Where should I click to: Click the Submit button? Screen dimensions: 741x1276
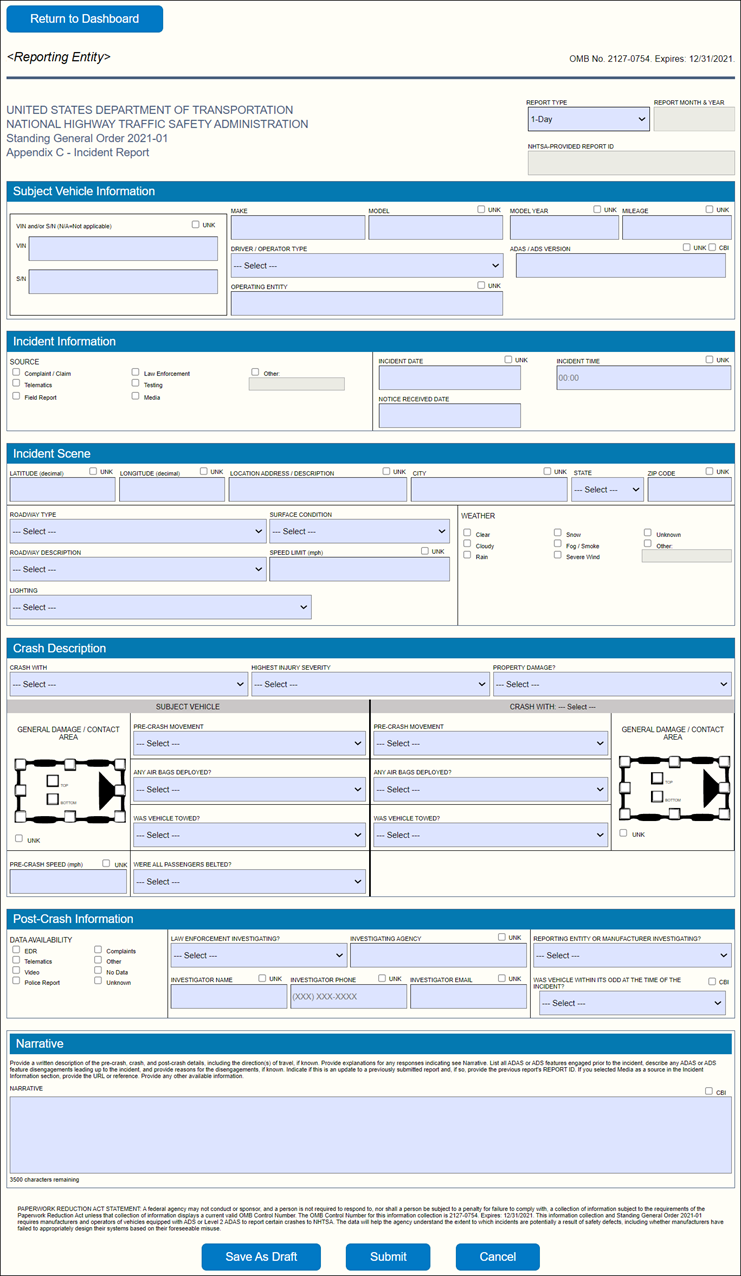pyautogui.click(x=388, y=1257)
